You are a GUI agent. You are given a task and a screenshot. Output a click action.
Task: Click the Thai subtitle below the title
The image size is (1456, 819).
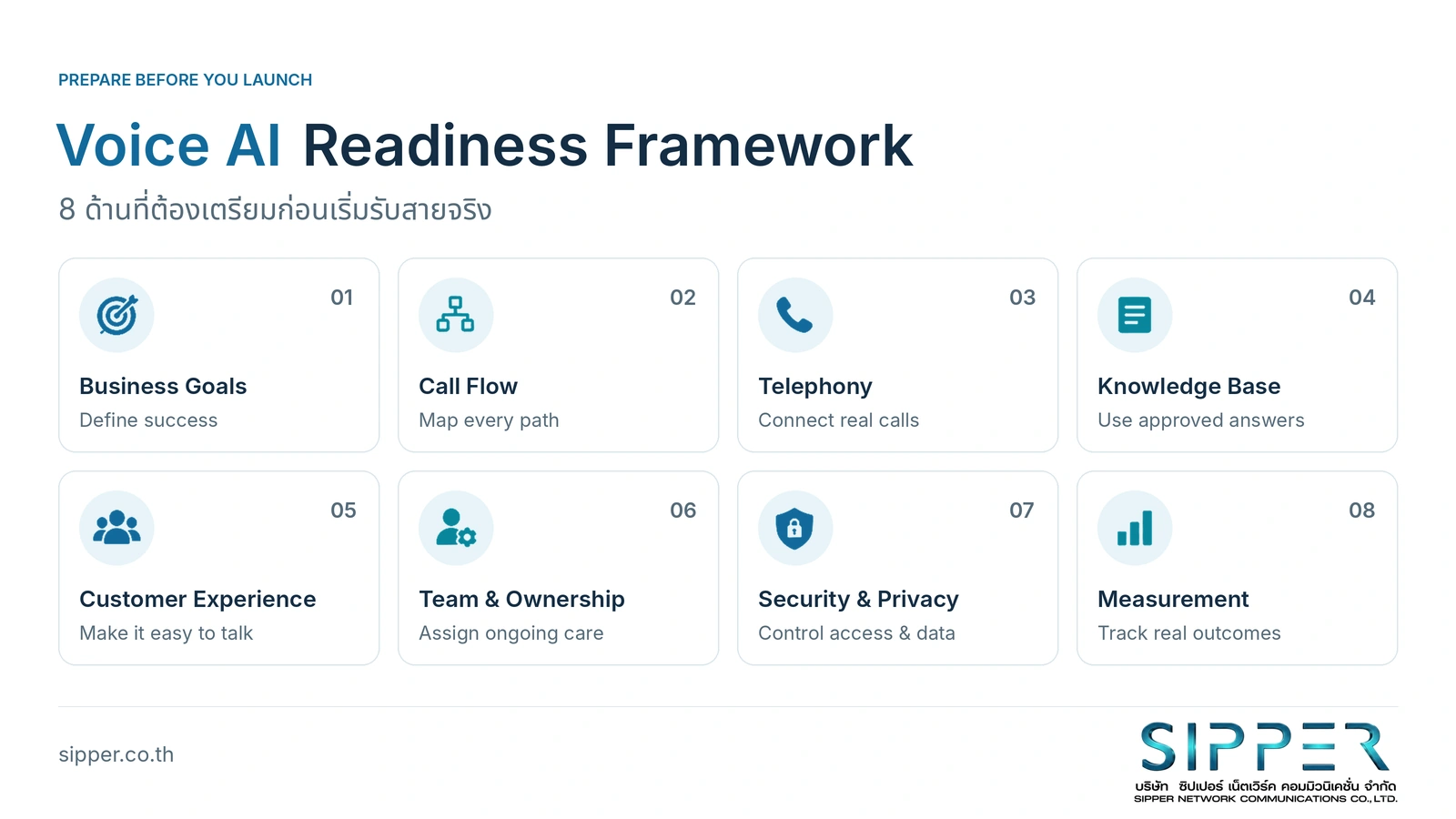click(275, 209)
